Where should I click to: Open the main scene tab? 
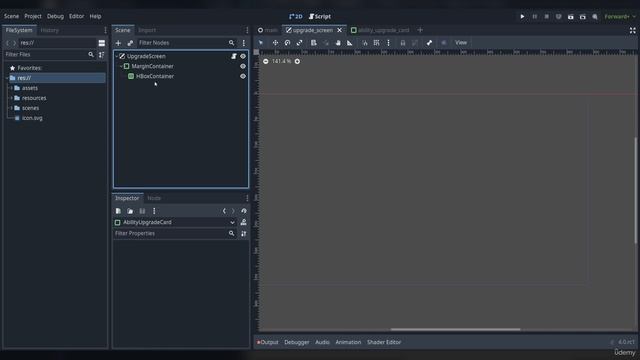tap(268, 30)
